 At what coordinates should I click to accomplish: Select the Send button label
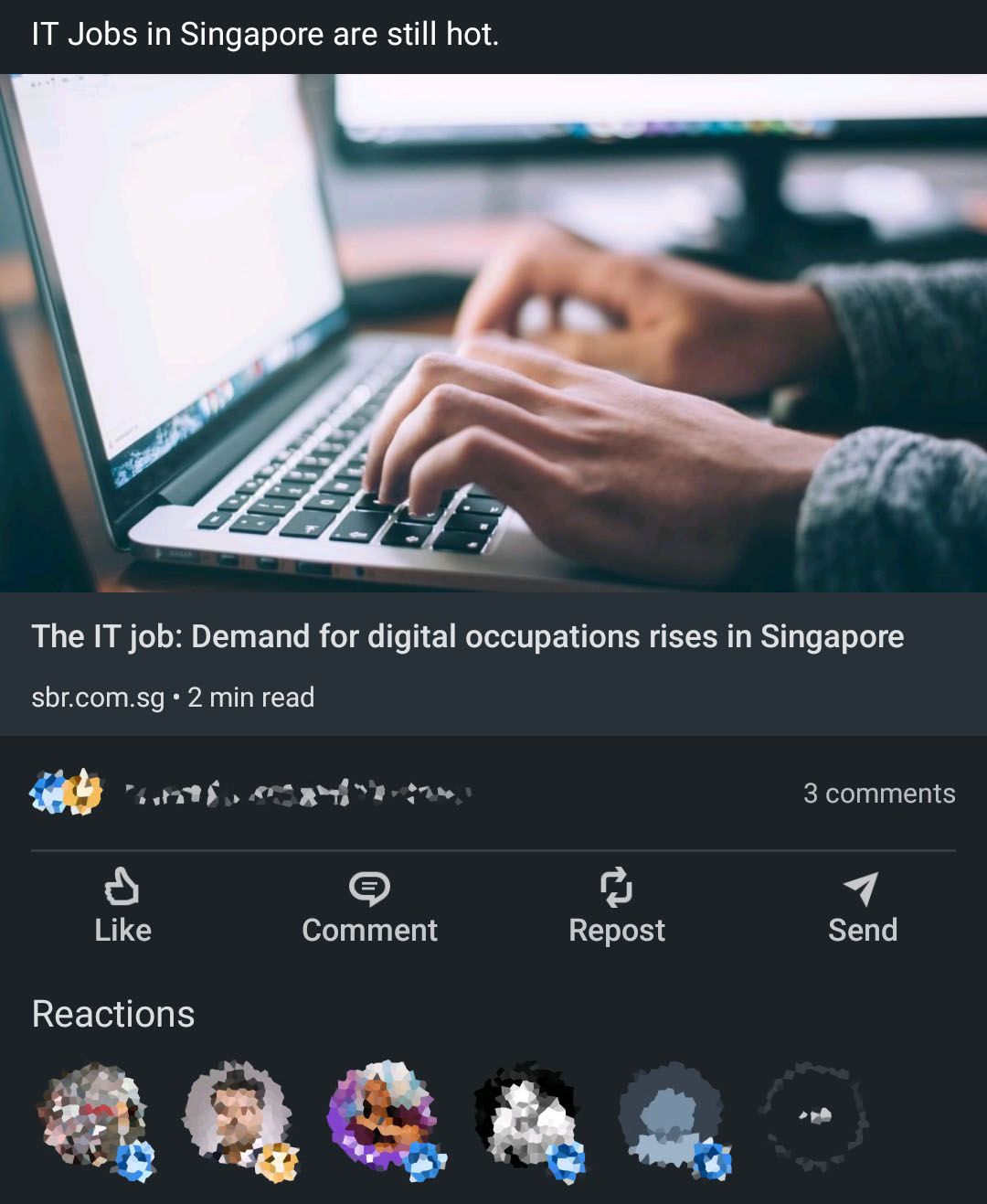point(863,930)
